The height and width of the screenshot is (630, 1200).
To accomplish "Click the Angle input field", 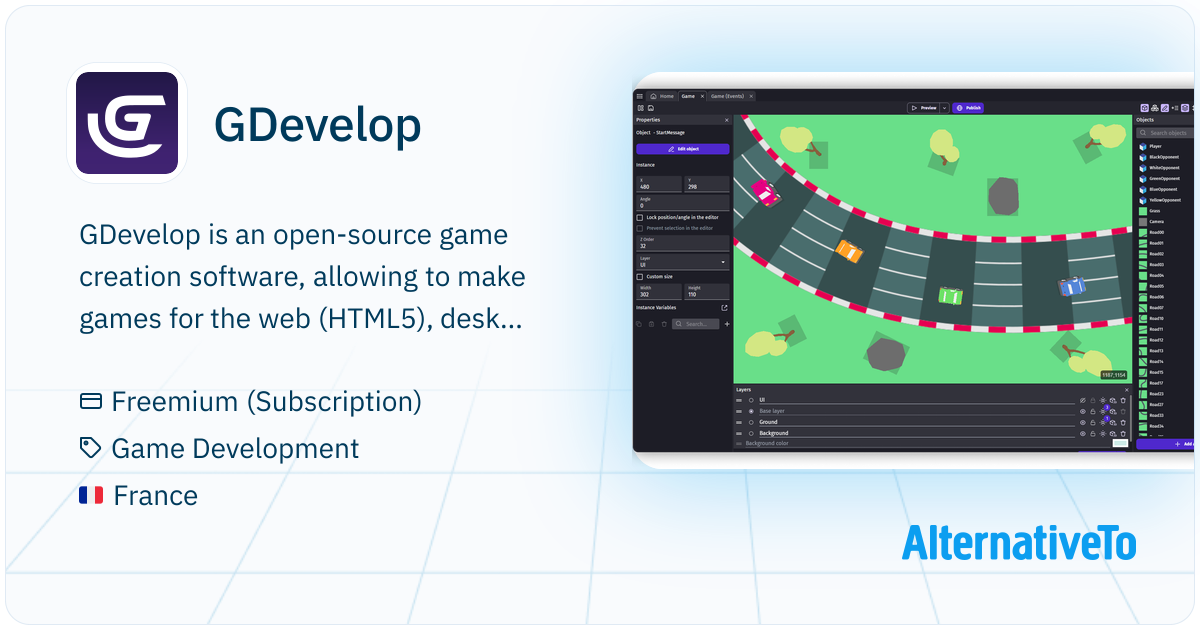I will [x=683, y=203].
